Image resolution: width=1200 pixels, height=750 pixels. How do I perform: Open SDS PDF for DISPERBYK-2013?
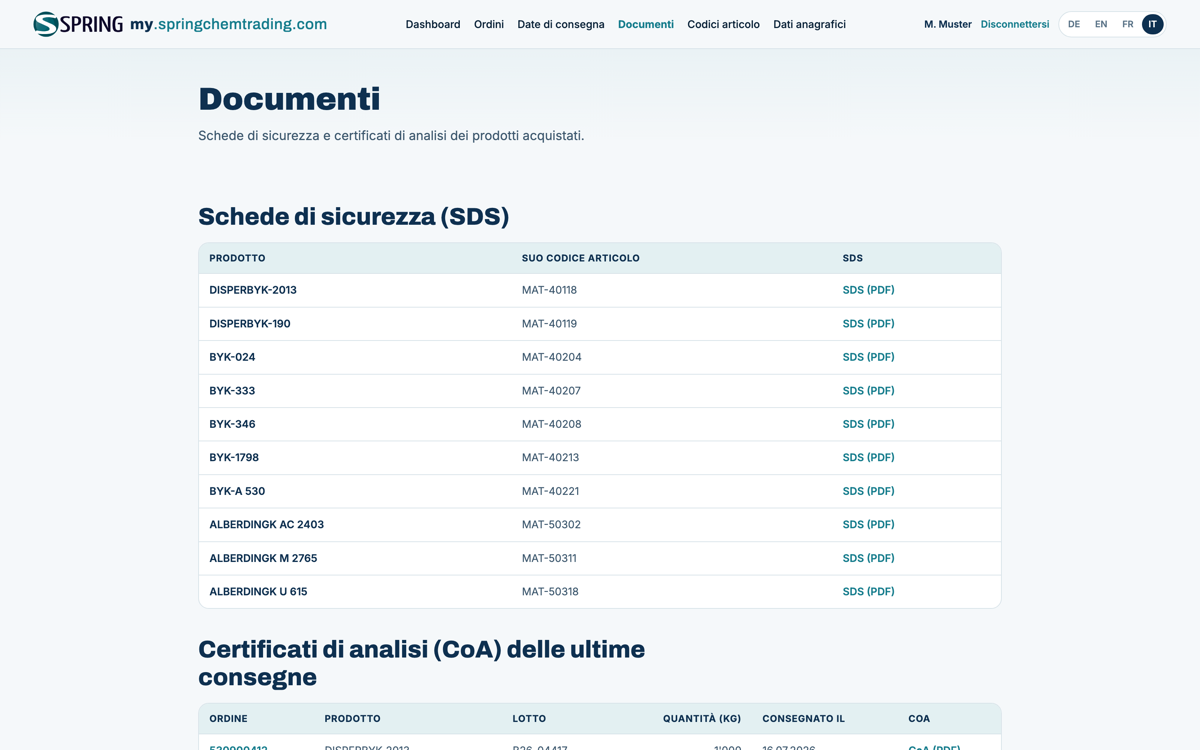pos(868,290)
